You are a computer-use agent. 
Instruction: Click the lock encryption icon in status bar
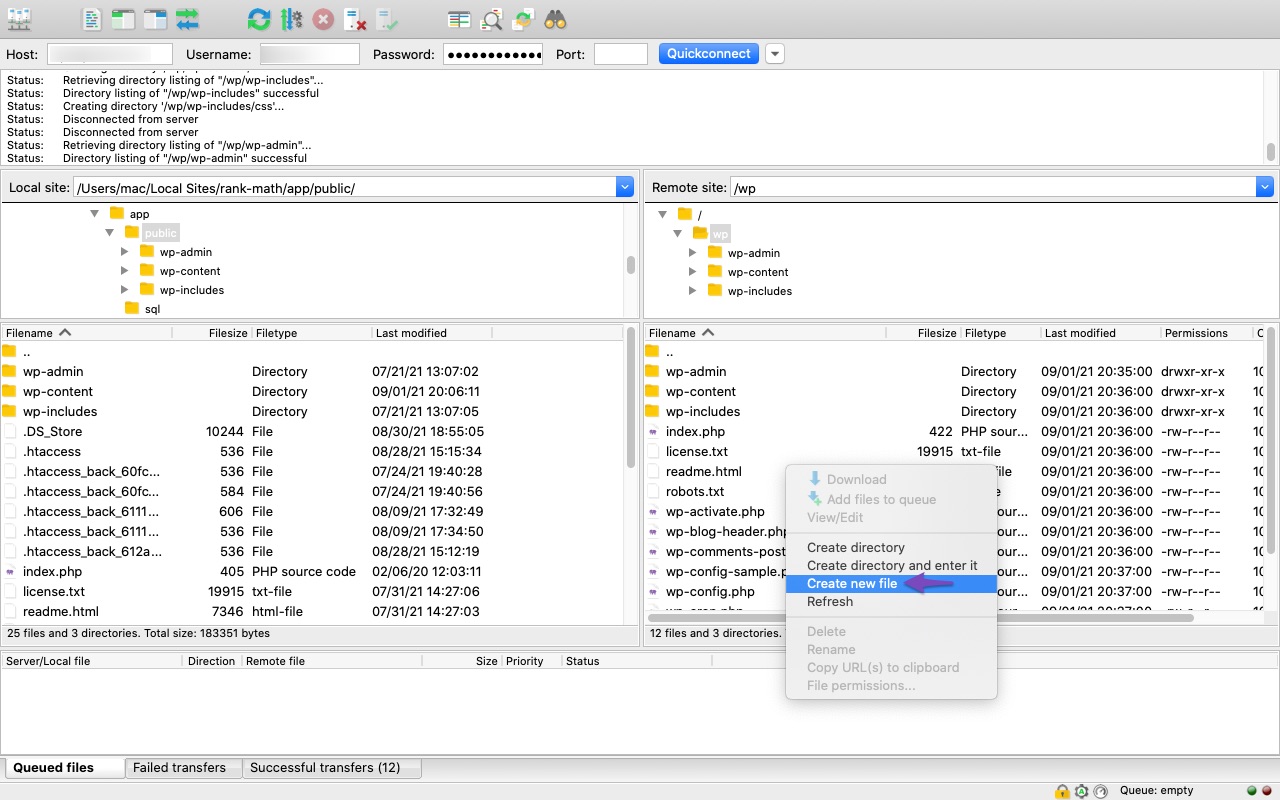click(1062, 791)
